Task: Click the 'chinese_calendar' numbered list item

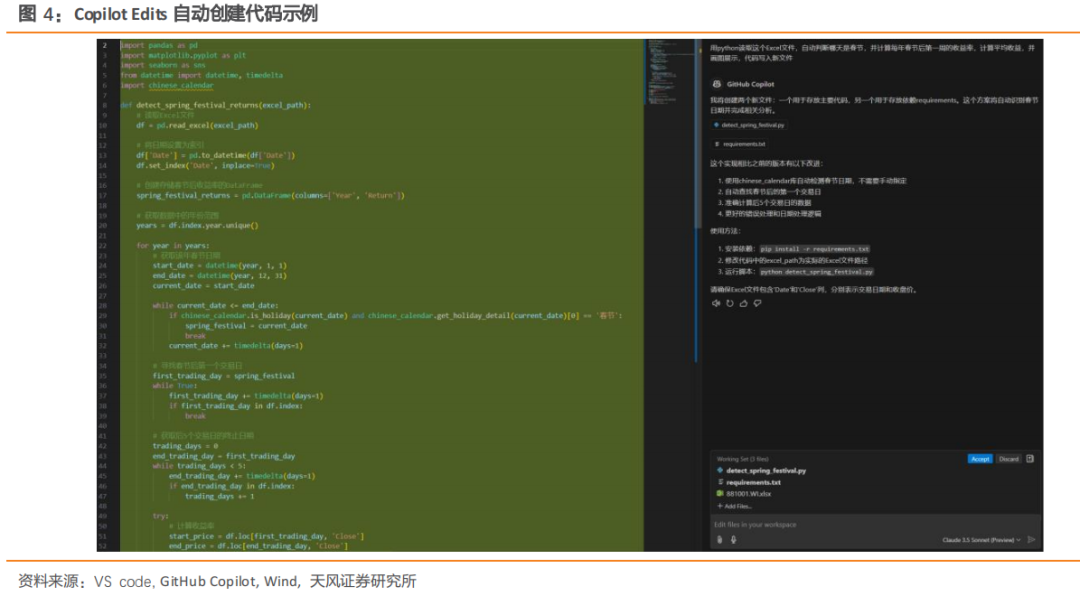Action: pyautogui.click(x=813, y=181)
